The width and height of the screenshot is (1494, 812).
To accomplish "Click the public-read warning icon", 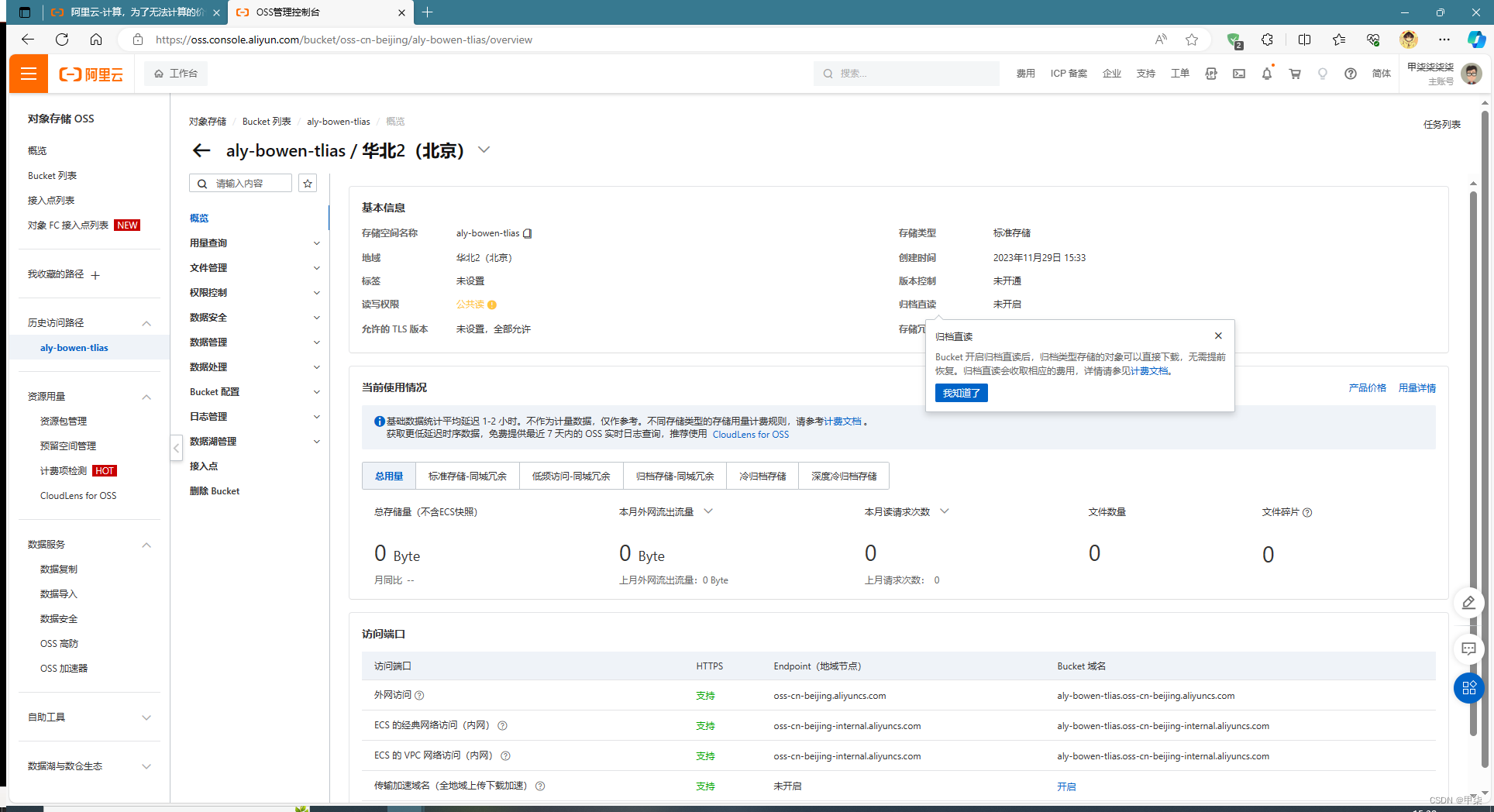I will (492, 305).
